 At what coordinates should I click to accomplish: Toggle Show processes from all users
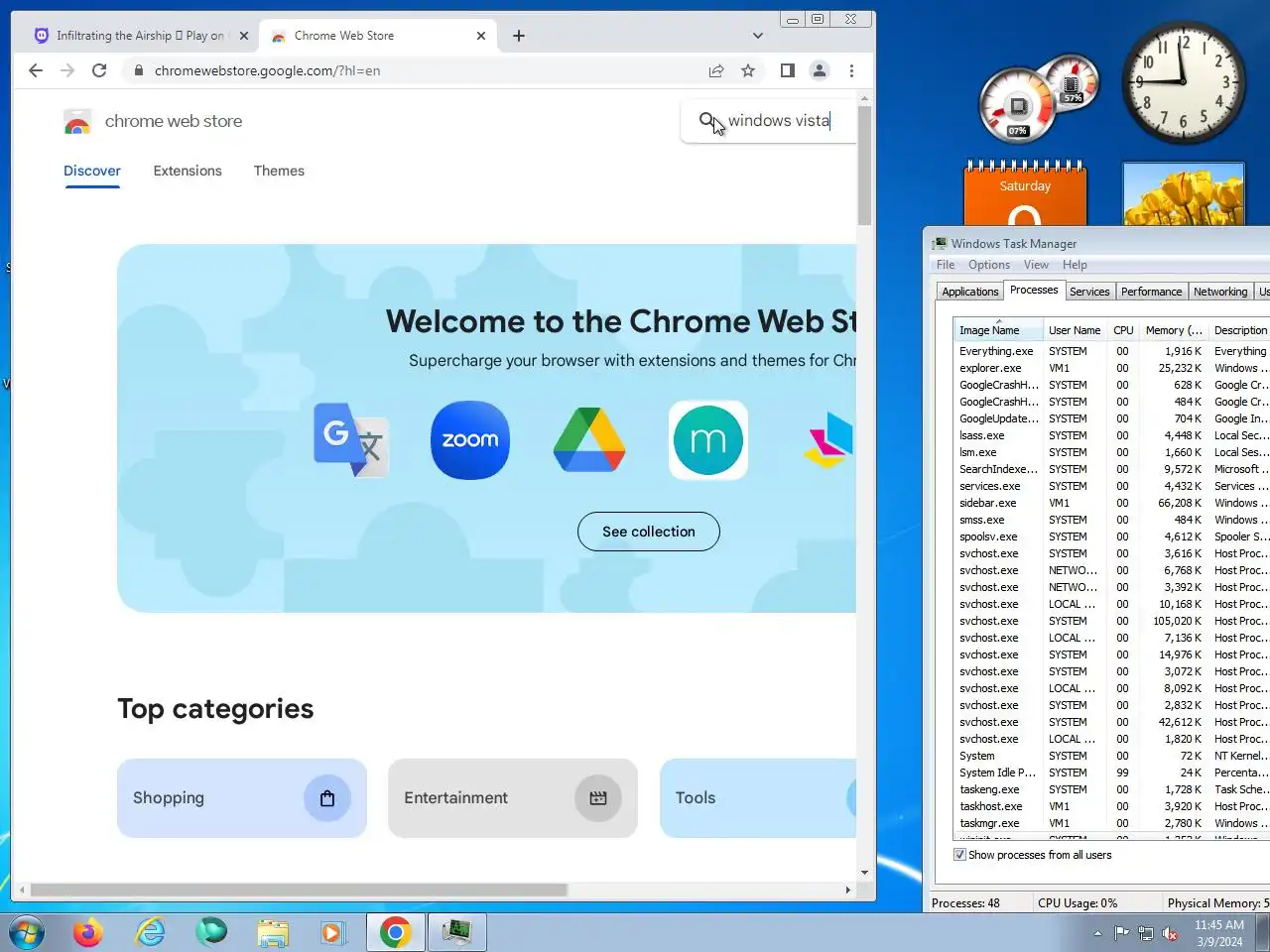959,855
